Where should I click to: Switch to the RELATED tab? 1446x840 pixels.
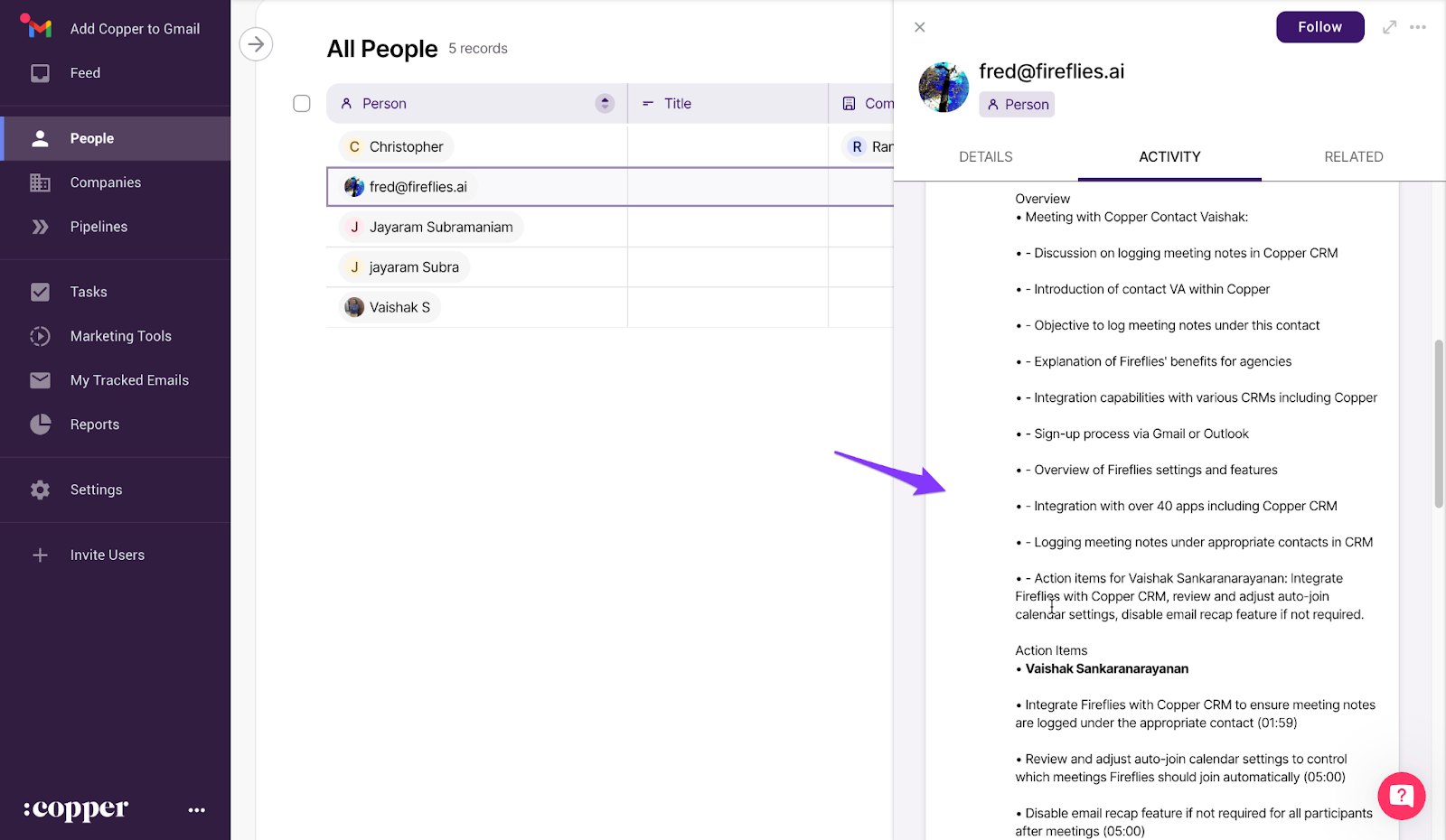click(1354, 157)
